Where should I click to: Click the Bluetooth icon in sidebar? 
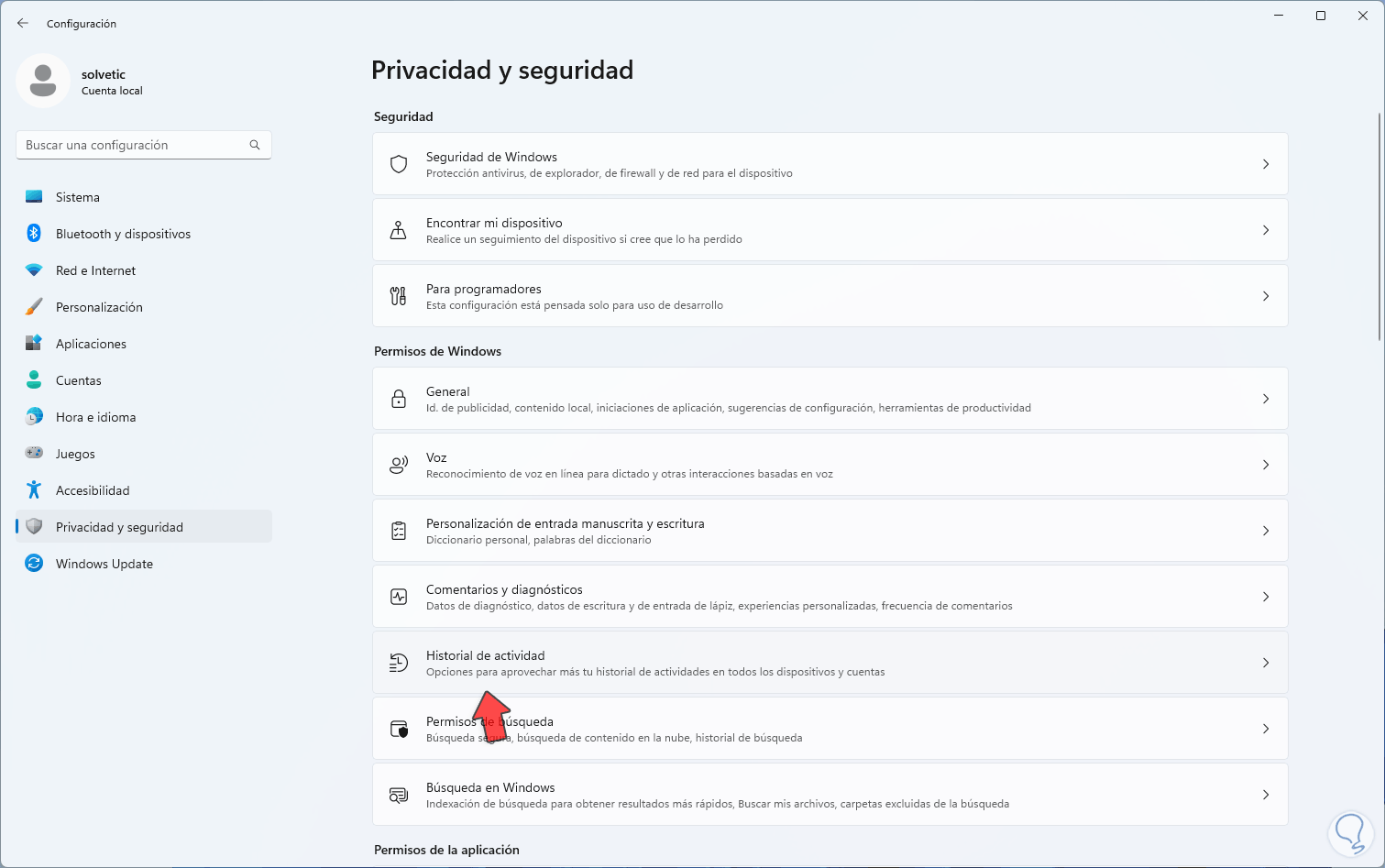click(x=34, y=234)
